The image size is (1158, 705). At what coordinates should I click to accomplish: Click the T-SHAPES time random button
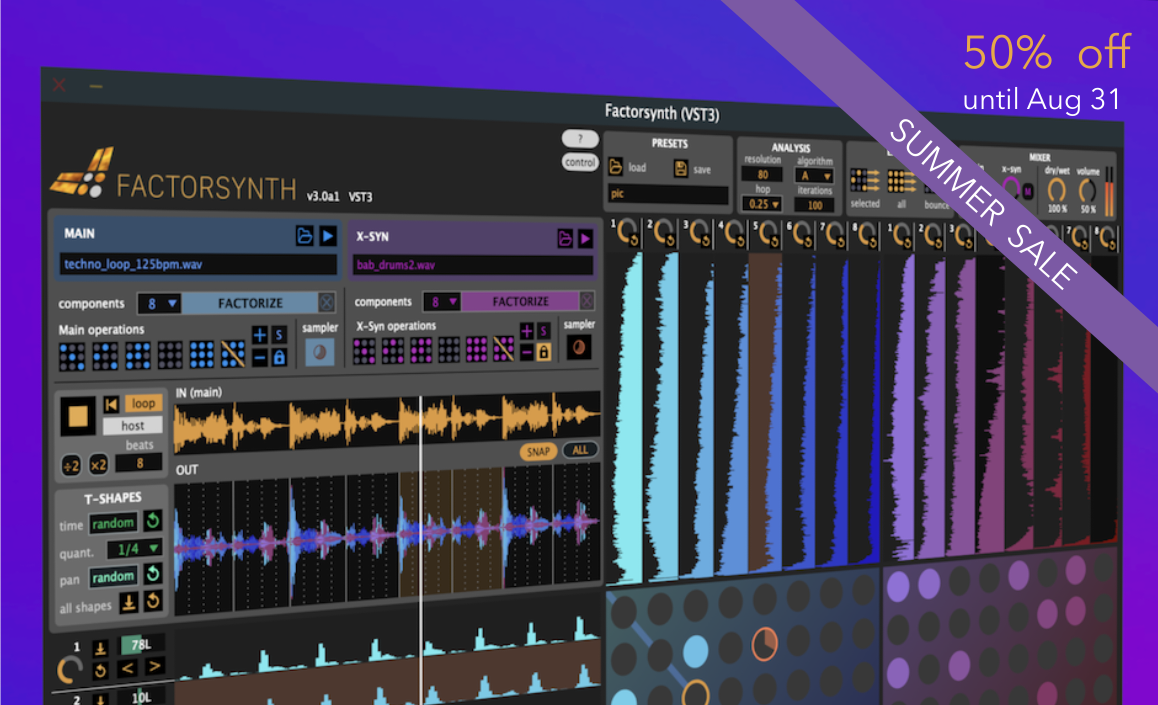[113, 523]
